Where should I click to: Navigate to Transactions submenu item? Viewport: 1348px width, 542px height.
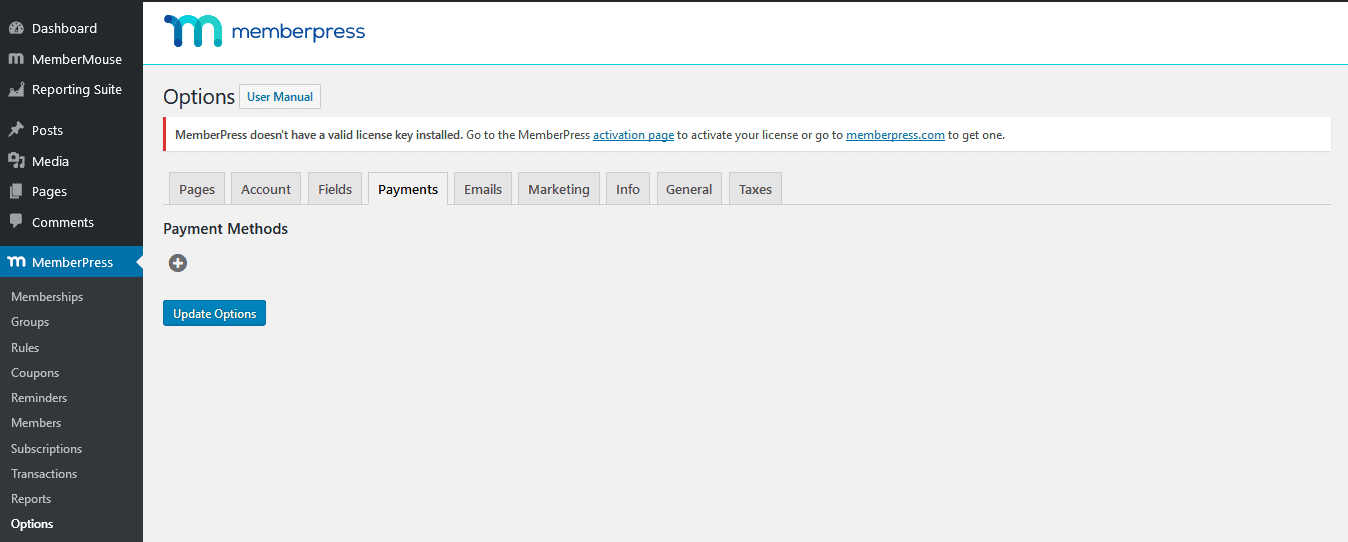tap(44, 474)
